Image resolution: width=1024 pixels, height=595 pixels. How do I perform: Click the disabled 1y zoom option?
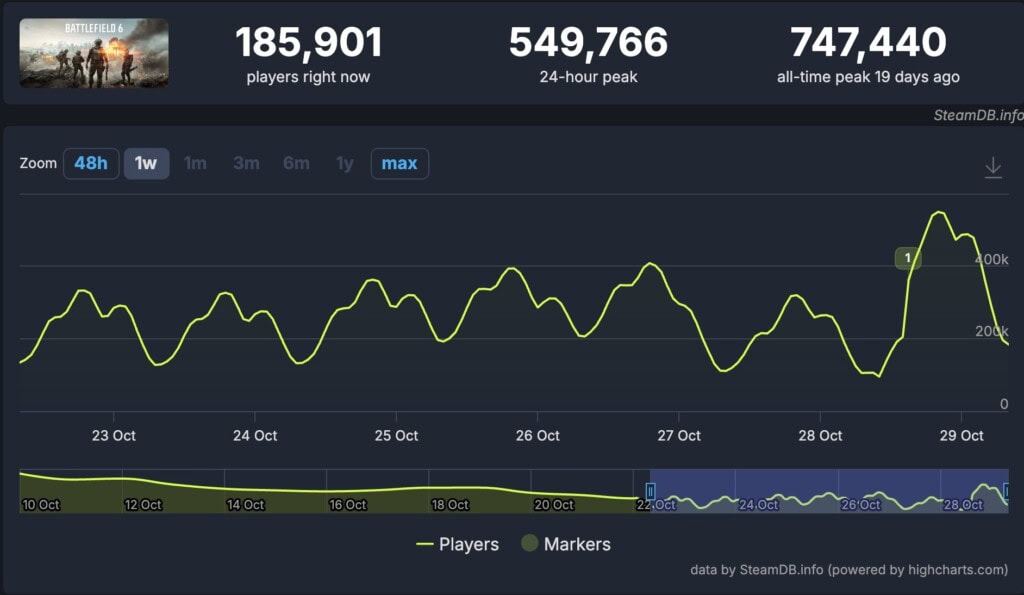(x=344, y=163)
